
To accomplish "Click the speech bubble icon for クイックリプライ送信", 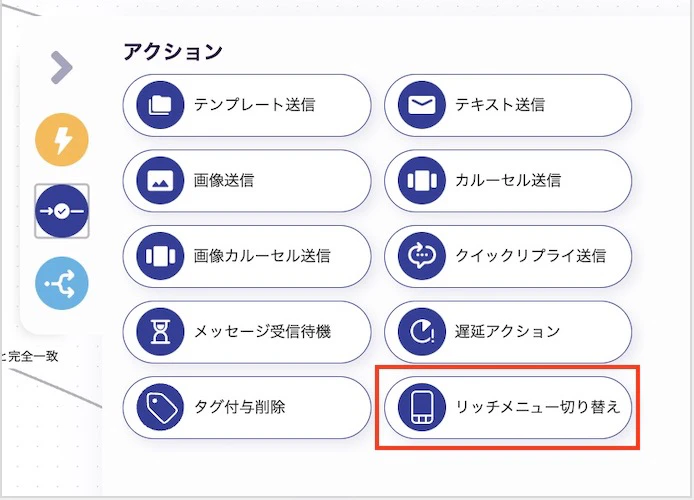I will pyautogui.click(x=421, y=256).
